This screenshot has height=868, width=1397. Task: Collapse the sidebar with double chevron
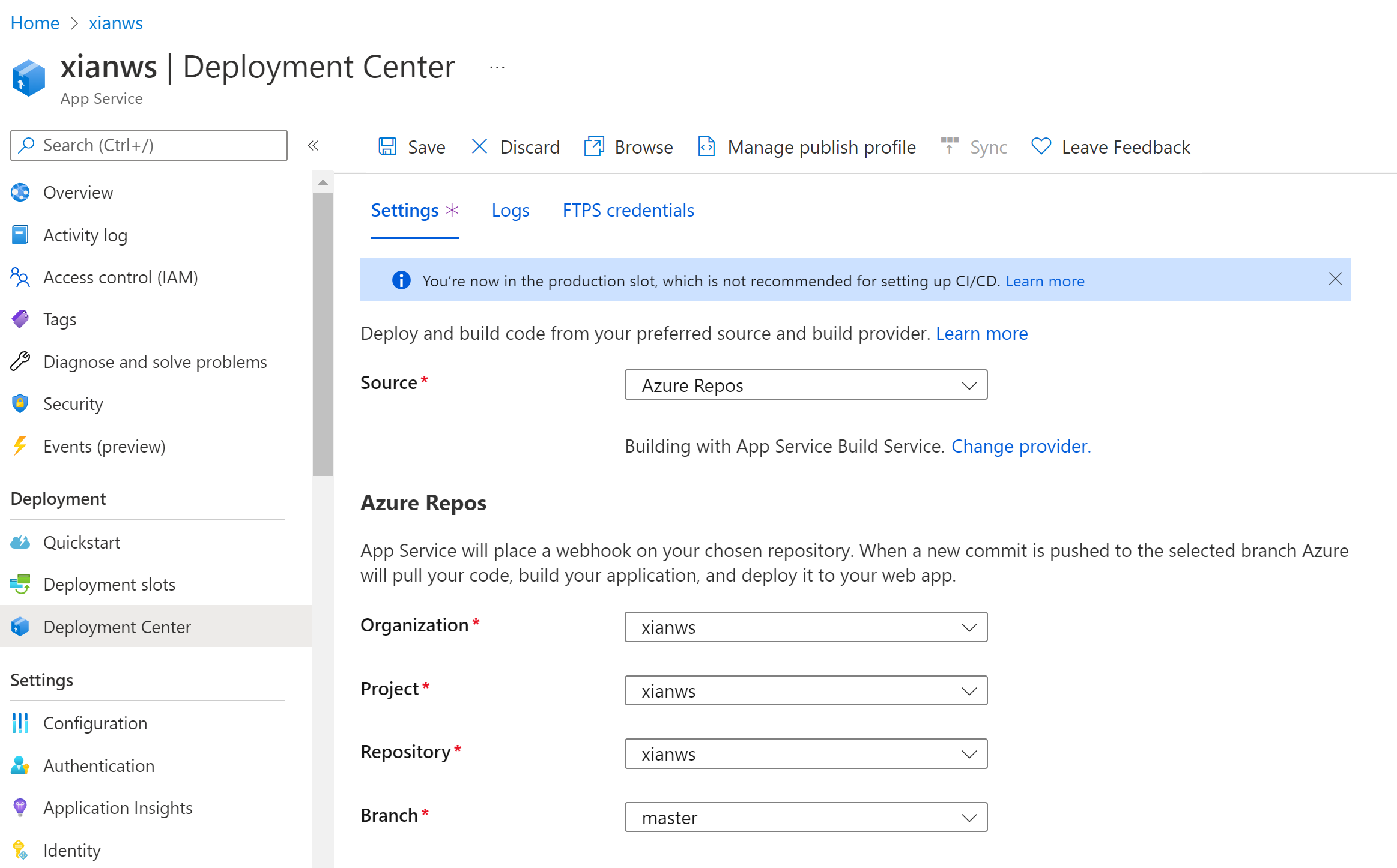(x=313, y=146)
